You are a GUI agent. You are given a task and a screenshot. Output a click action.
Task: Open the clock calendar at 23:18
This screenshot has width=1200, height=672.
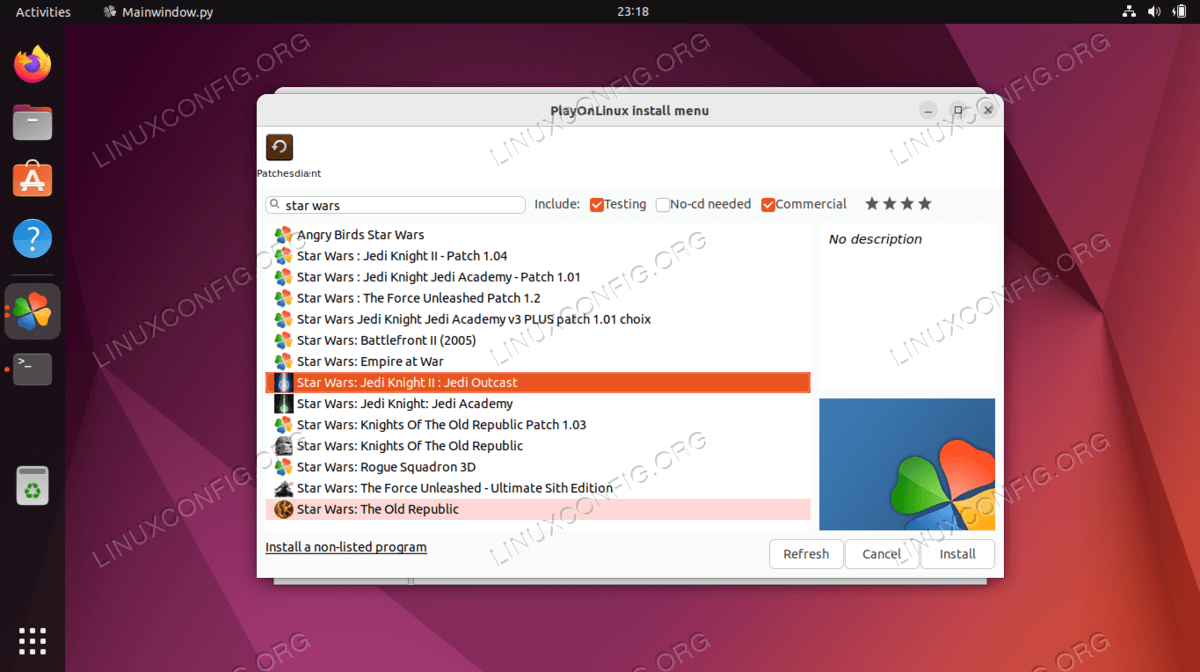tap(633, 12)
